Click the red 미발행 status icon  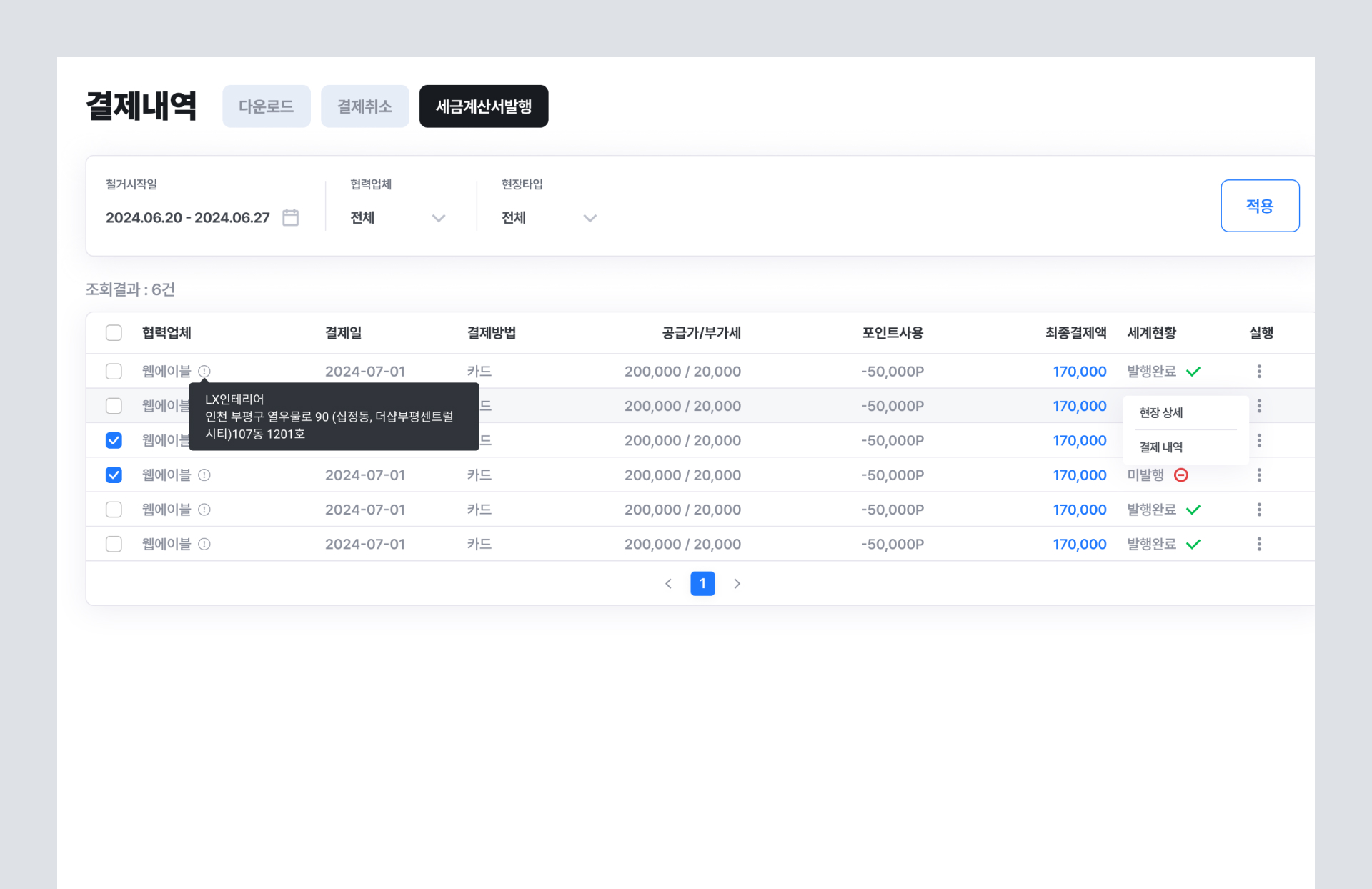[x=1181, y=475]
